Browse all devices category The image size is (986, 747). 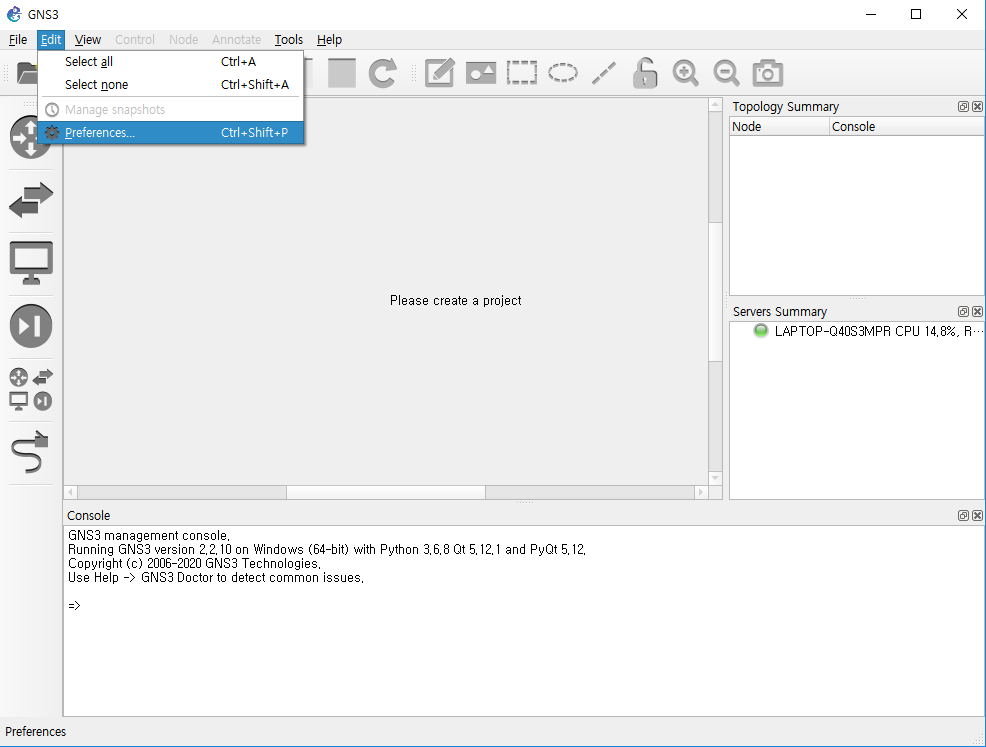tap(31, 389)
